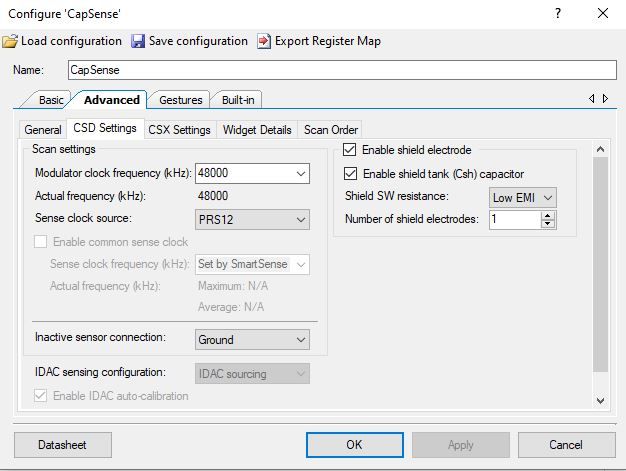Click the Save configuration floppy disk icon

click(x=138, y=41)
